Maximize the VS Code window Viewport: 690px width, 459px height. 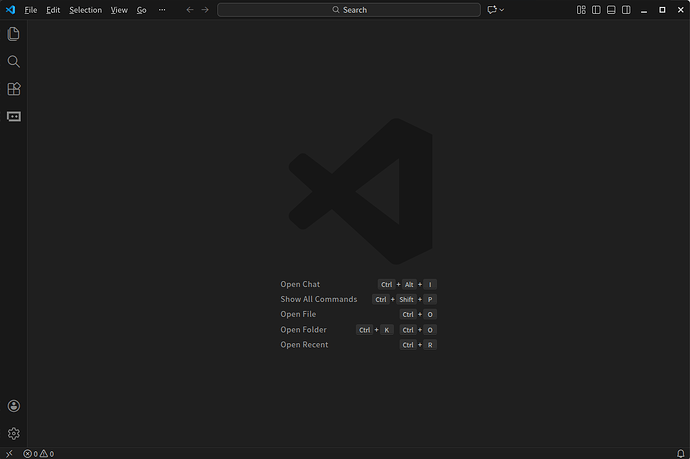click(x=662, y=10)
